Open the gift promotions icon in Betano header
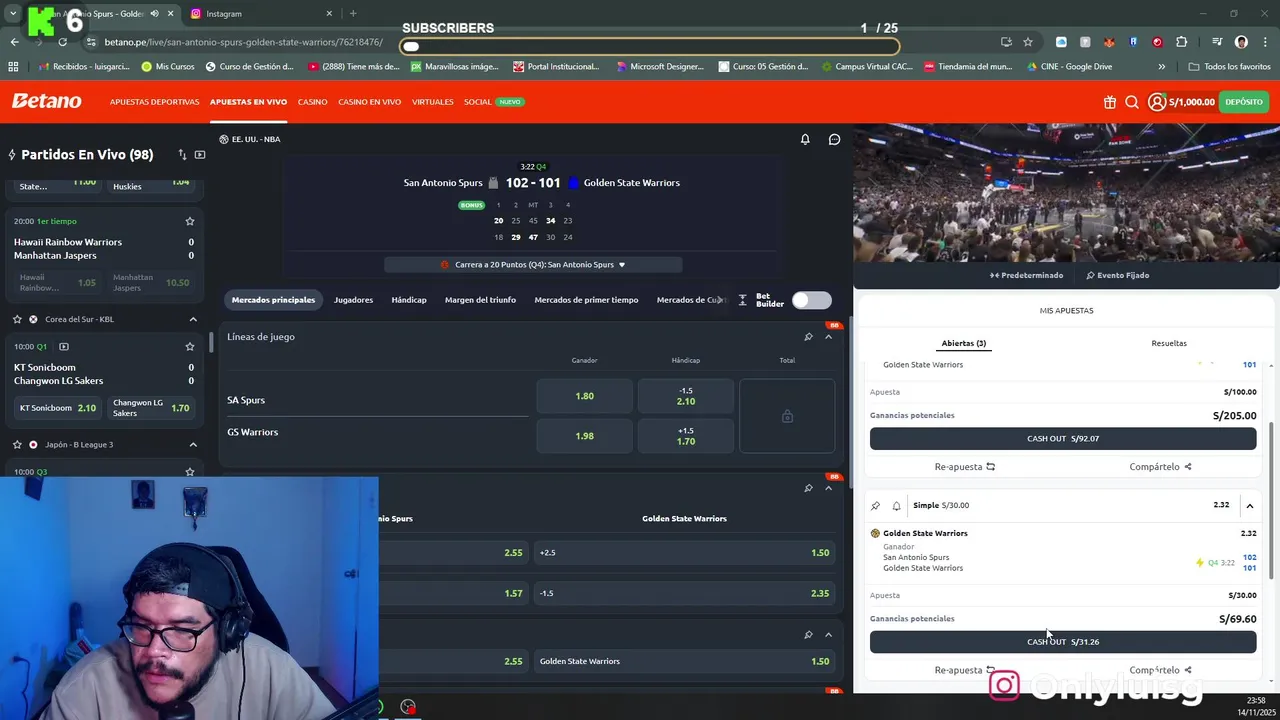Viewport: 1280px width, 720px height. [x=1110, y=102]
